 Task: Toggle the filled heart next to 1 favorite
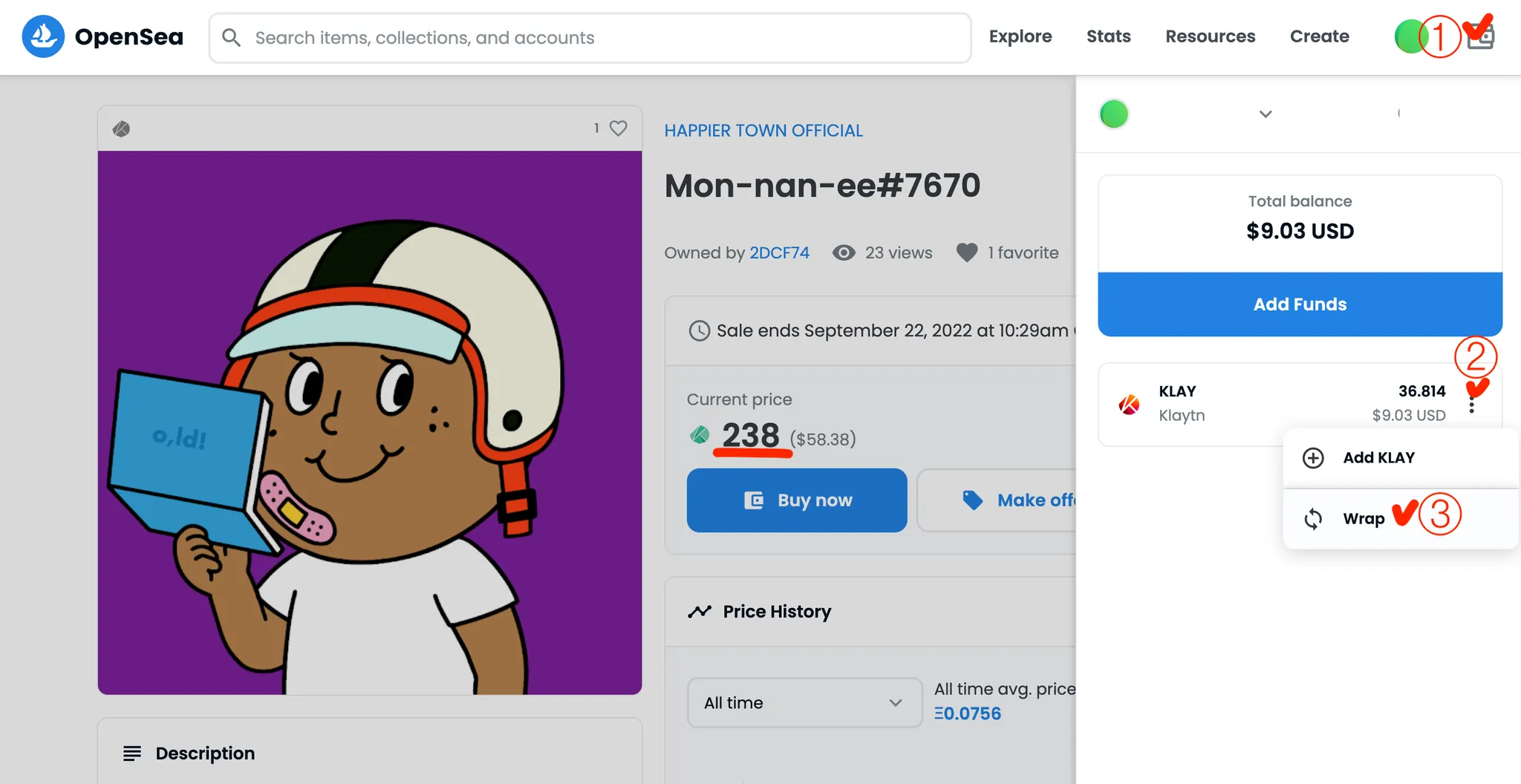[x=966, y=252]
